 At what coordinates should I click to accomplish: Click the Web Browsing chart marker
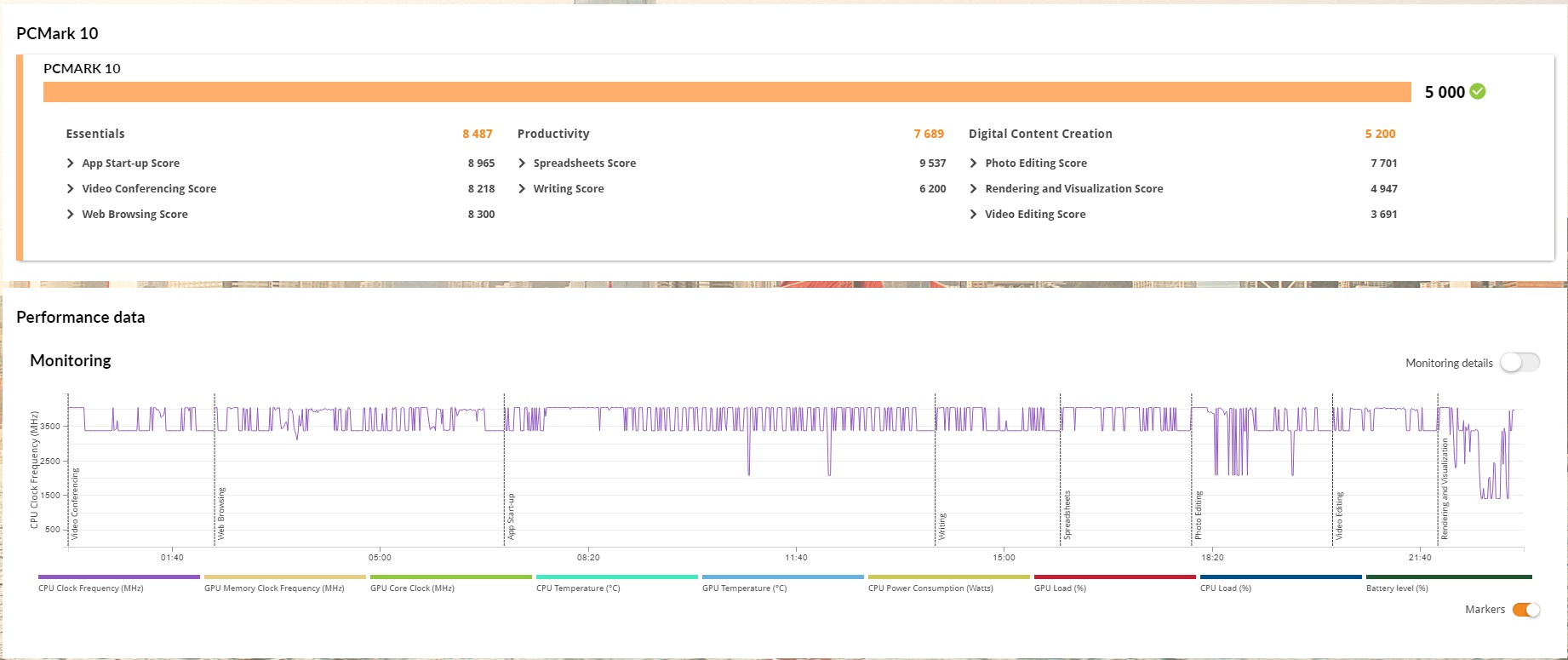221,514
